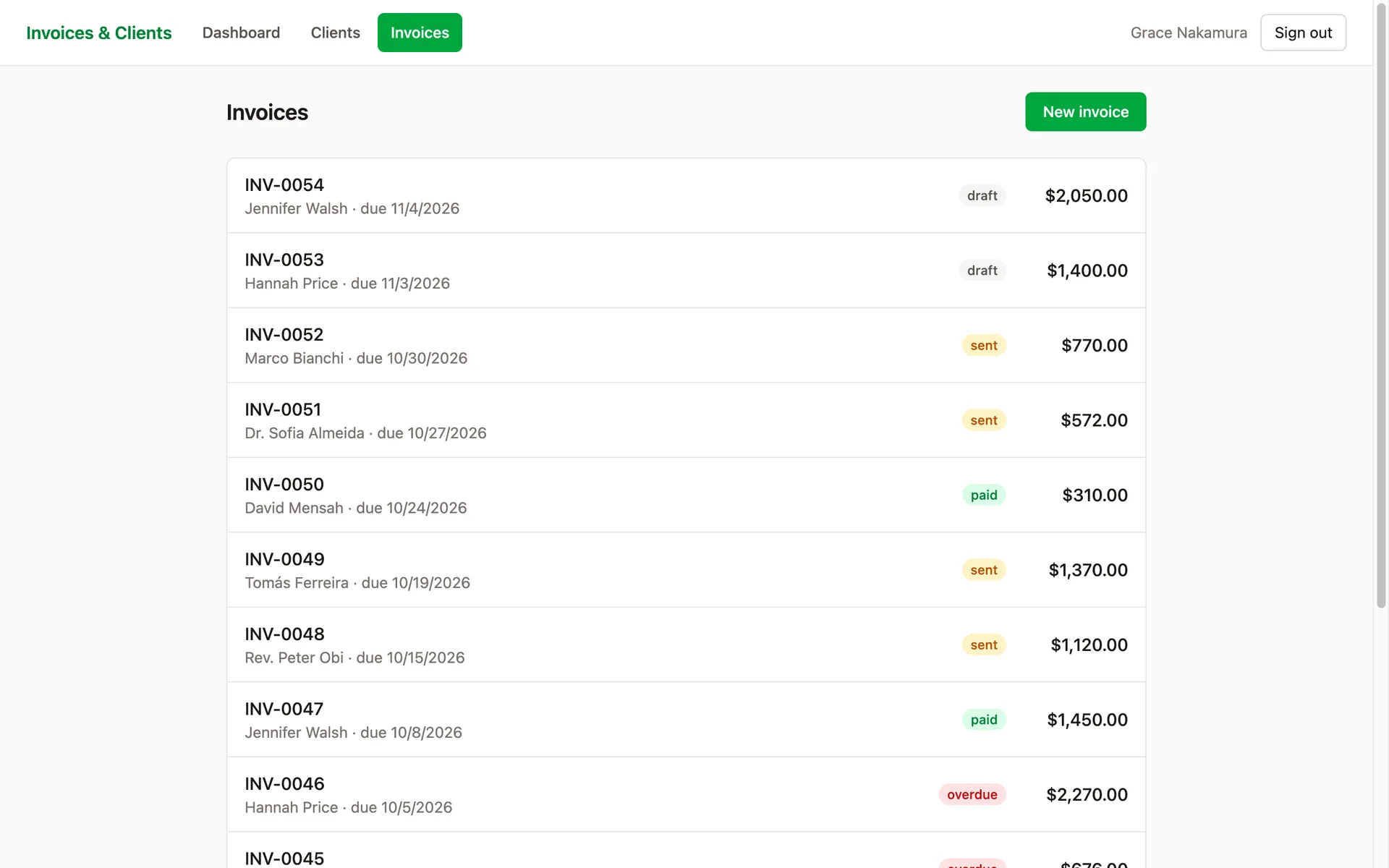Screen dimensions: 1389x868
Task: Click the sent badge on INV-0052
Action: coord(983,345)
